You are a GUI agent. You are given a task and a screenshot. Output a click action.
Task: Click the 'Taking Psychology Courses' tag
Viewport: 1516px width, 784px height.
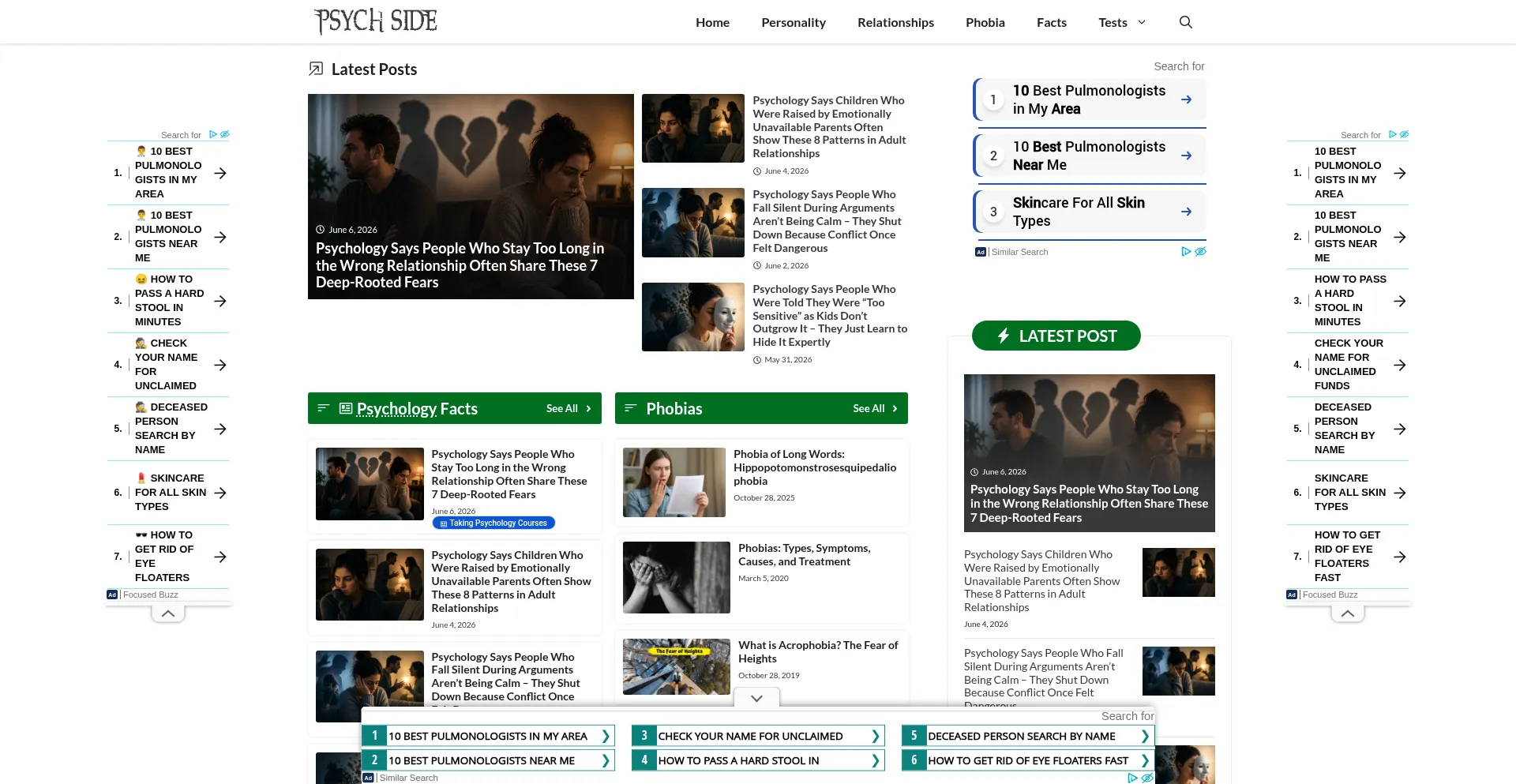point(494,523)
